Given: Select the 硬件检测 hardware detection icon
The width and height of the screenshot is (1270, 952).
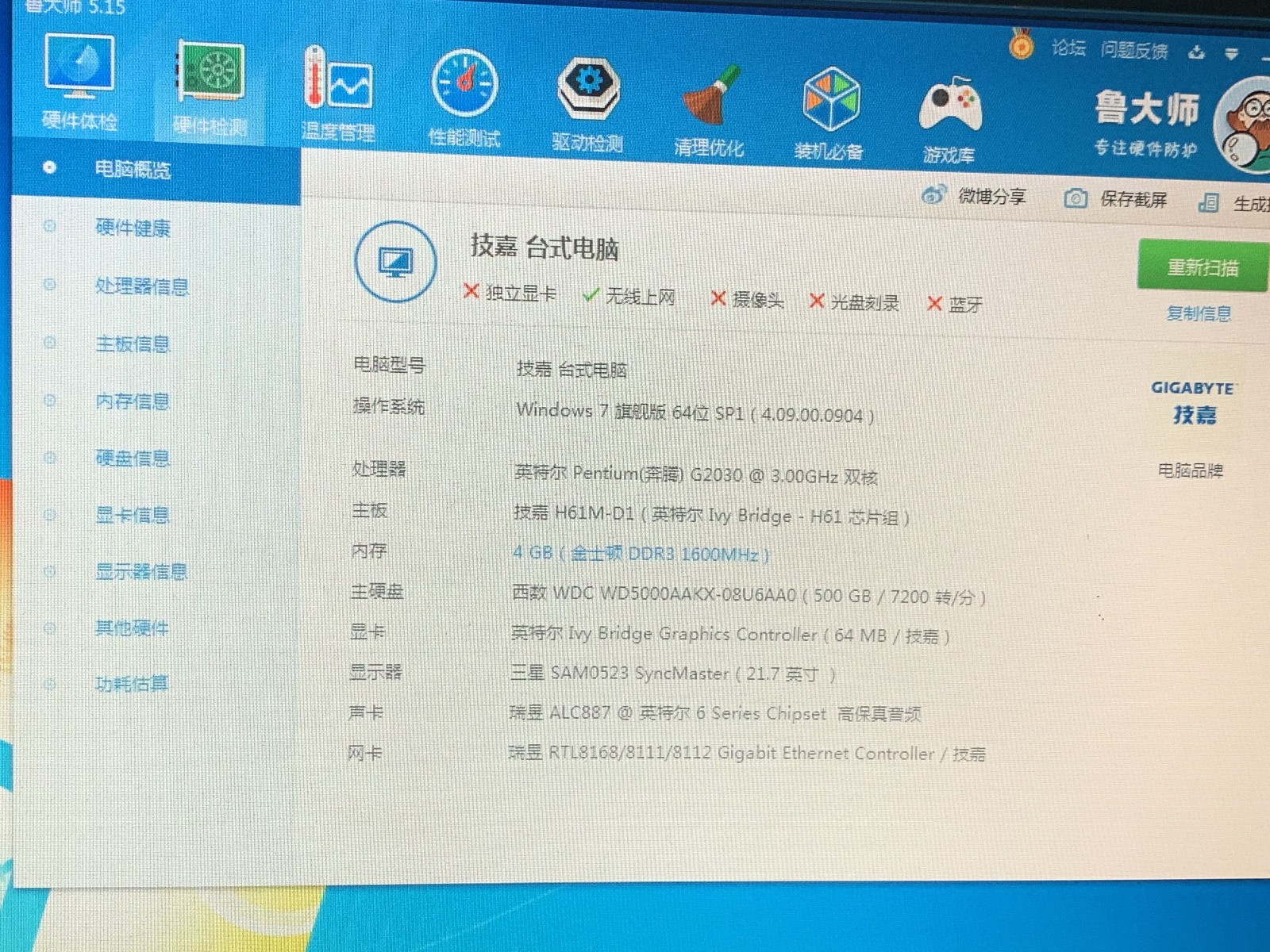Looking at the screenshot, I should click(210, 87).
